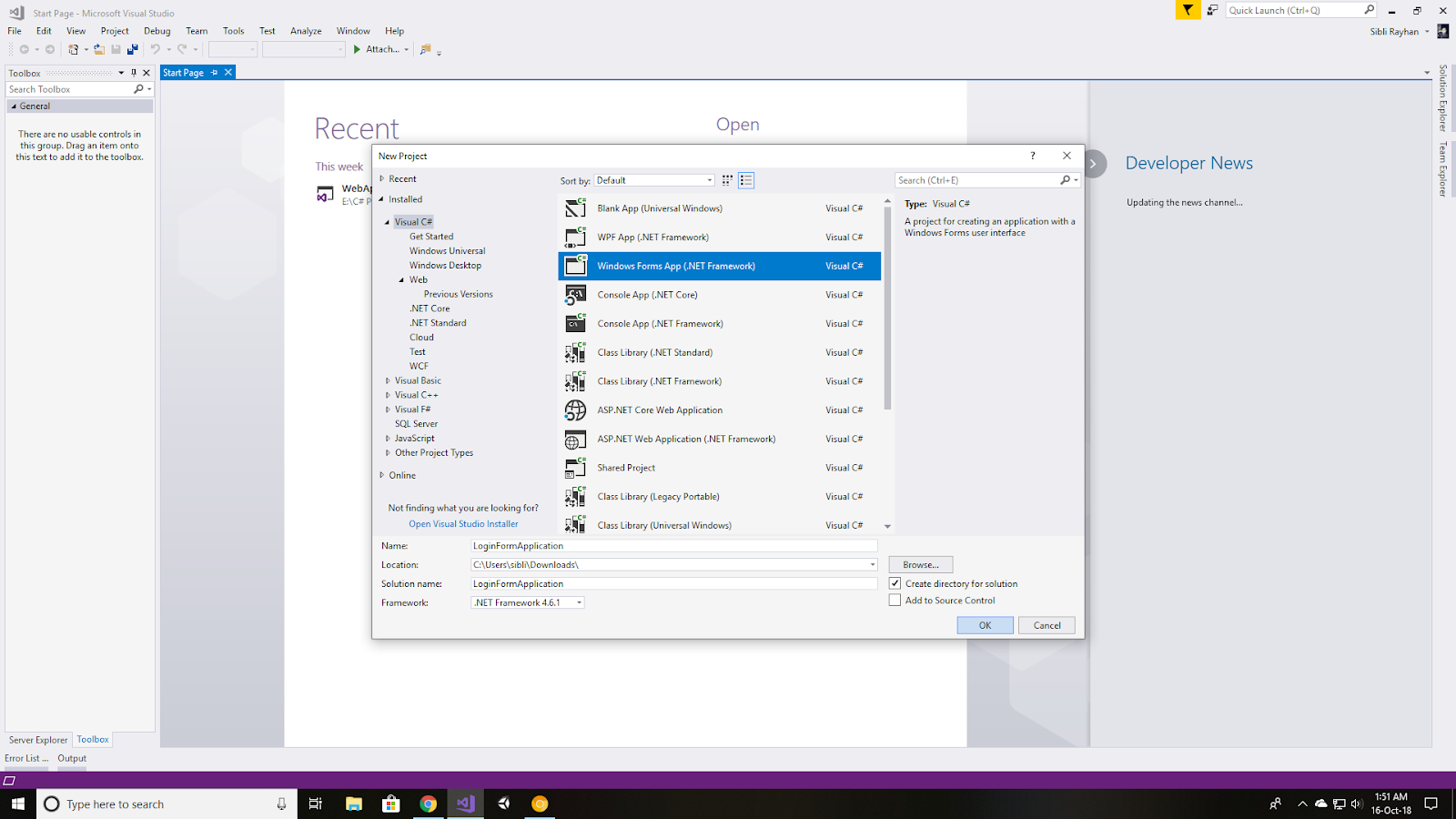Expand the Online templates node
Screen dimensions: 1456x819
382,475
